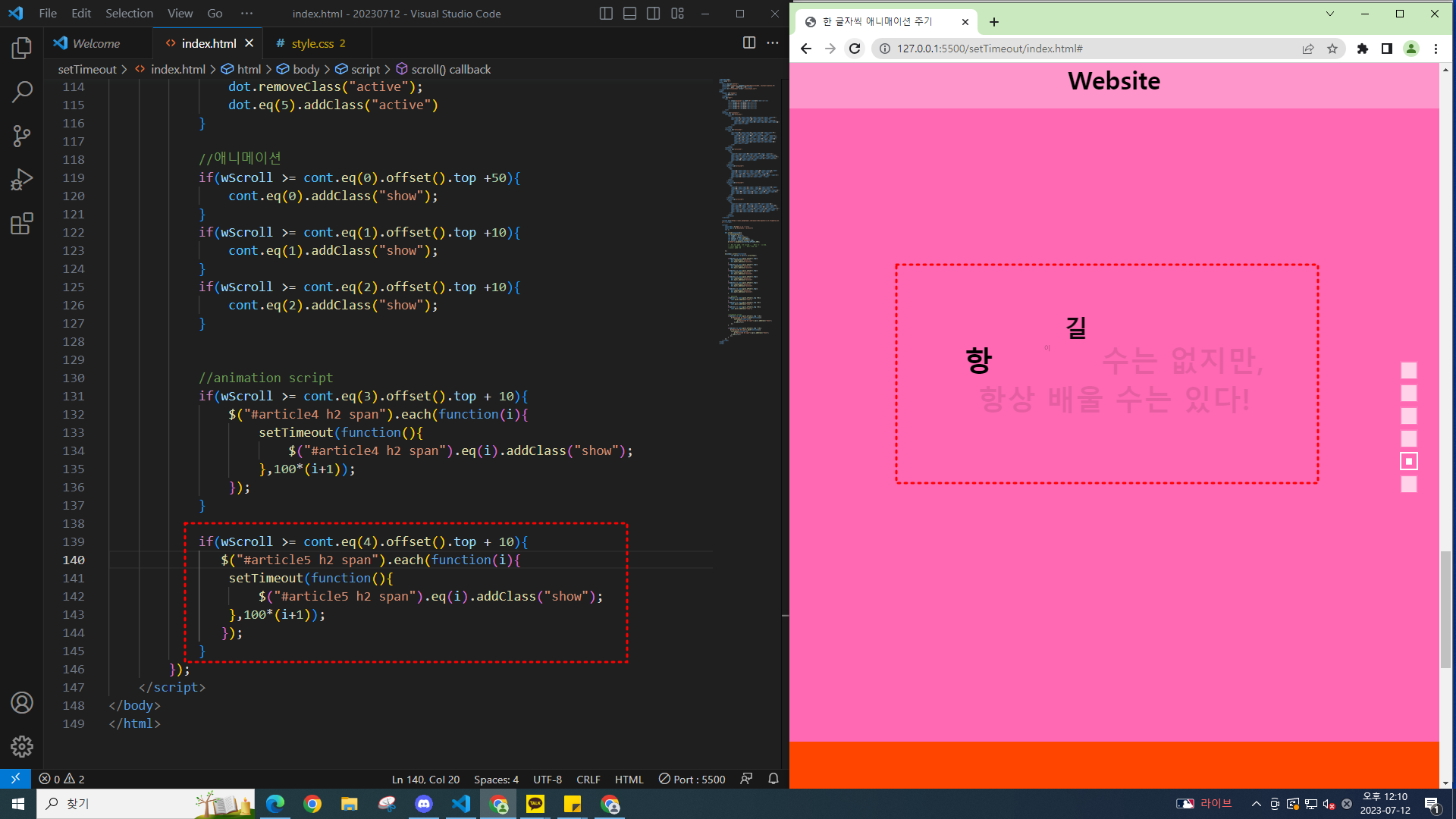1456x819 pixels.
Task: Select the fifth active page dot indicator
Action: click(x=1409, y=462)
